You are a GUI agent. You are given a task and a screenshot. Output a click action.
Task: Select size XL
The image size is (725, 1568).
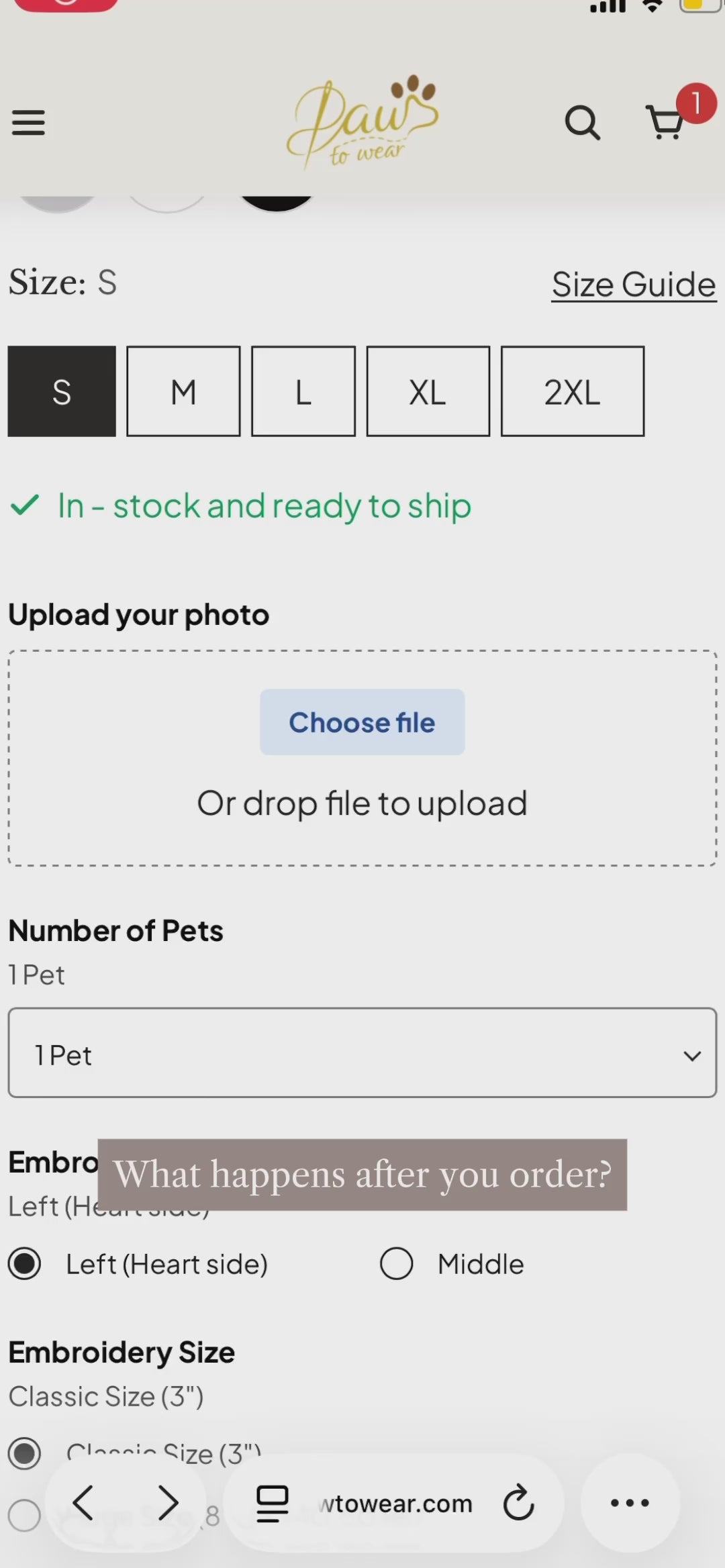coord(428,391)
